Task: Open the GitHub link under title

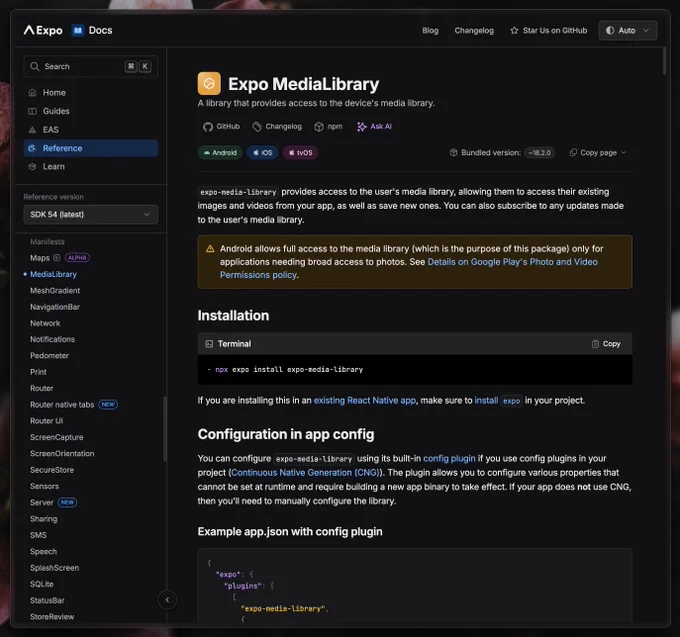Action: click(x=221, y=127)
